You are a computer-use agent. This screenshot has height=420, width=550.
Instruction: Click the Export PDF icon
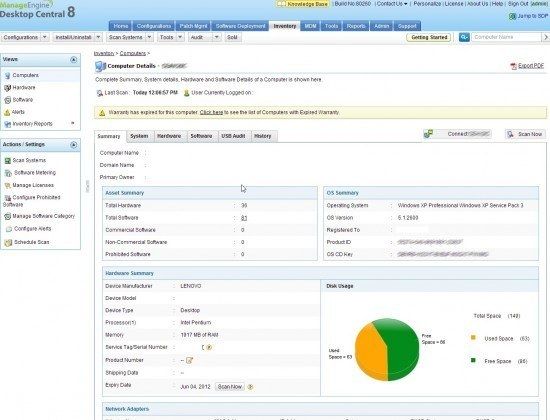click(x=513, y=66)
